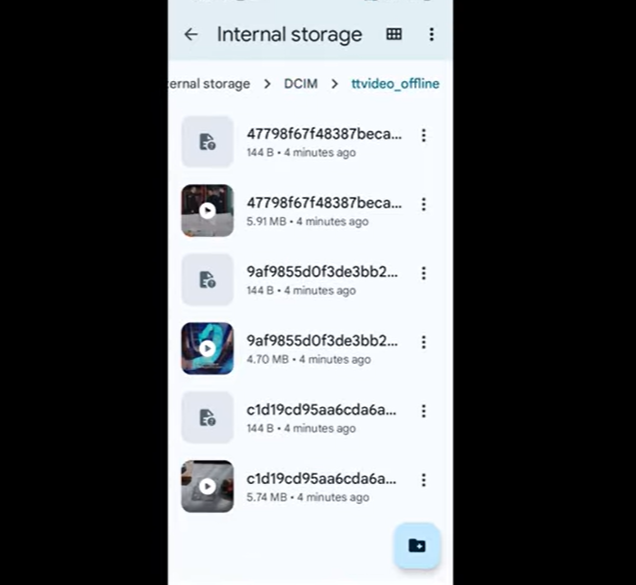Play the 4.70 MB video thumbnail

(207, 348)
